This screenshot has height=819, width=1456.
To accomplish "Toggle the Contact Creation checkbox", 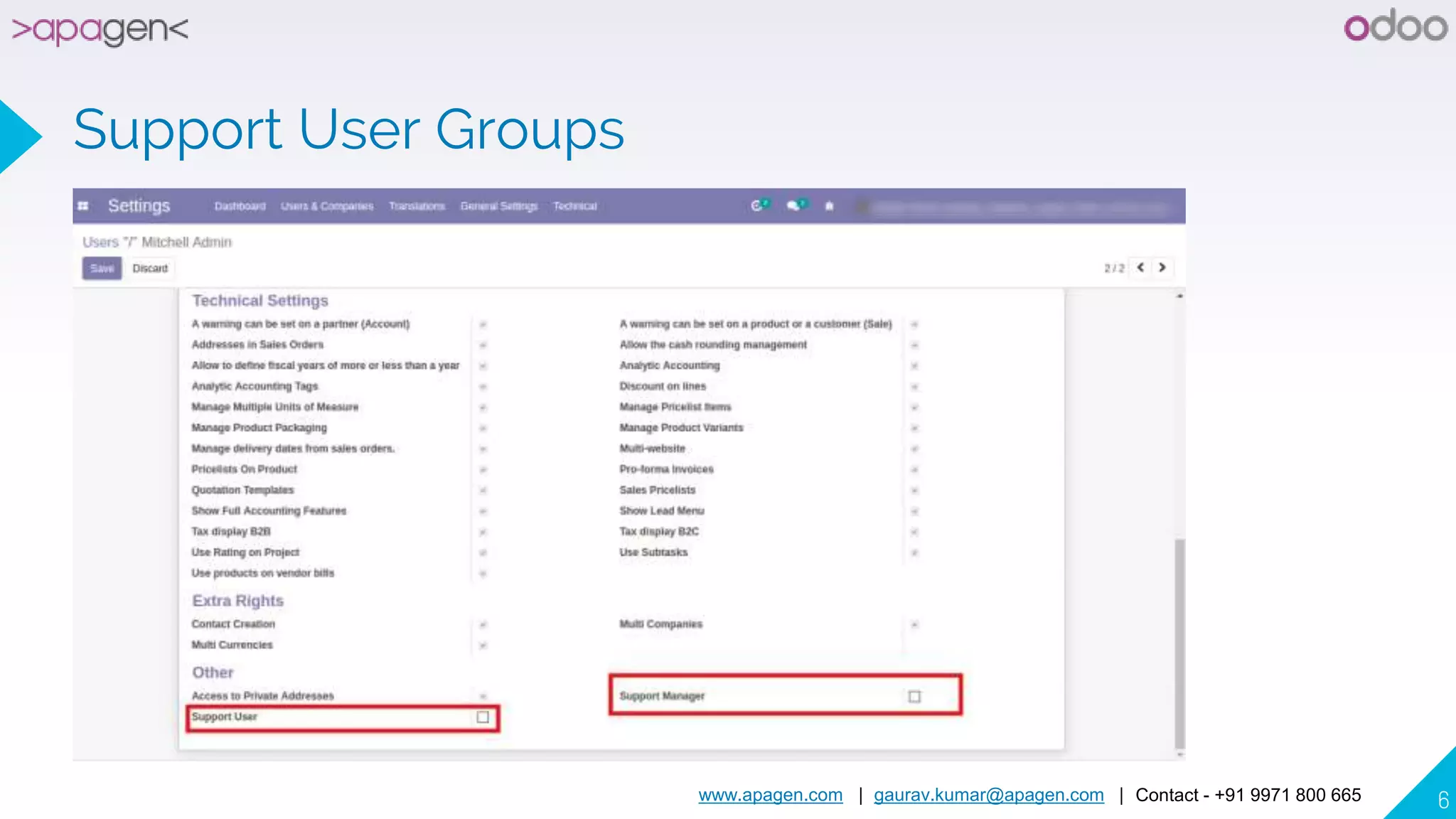I will point(483,624).
